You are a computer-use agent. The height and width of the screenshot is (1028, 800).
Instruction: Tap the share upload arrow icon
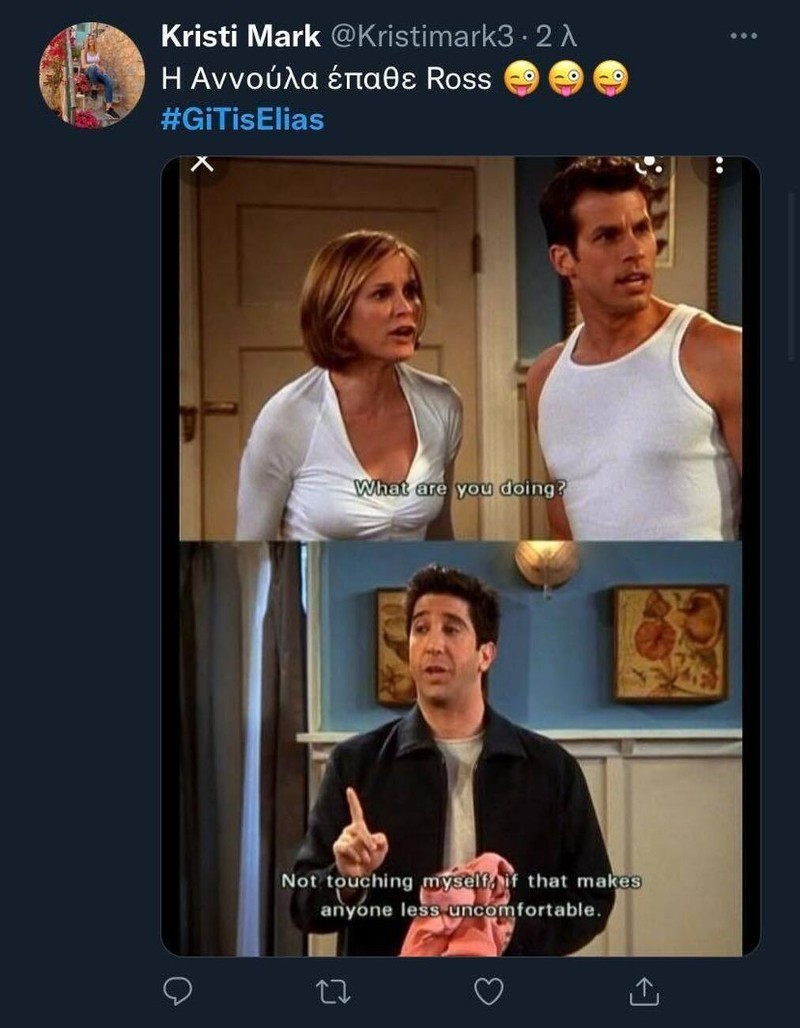(644, 991)
